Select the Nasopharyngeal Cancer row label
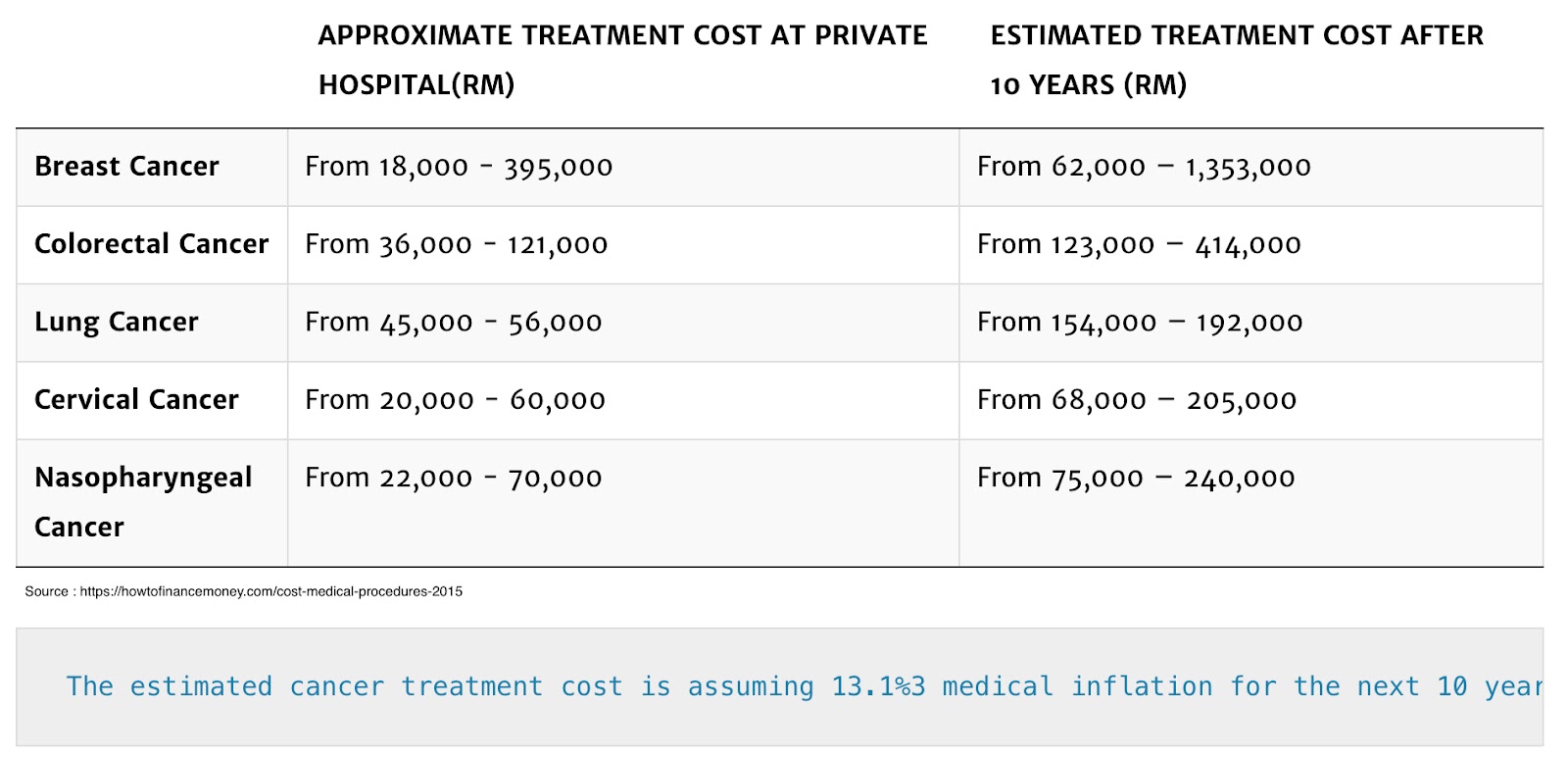 pyautogui.click(x=143, y=501)
